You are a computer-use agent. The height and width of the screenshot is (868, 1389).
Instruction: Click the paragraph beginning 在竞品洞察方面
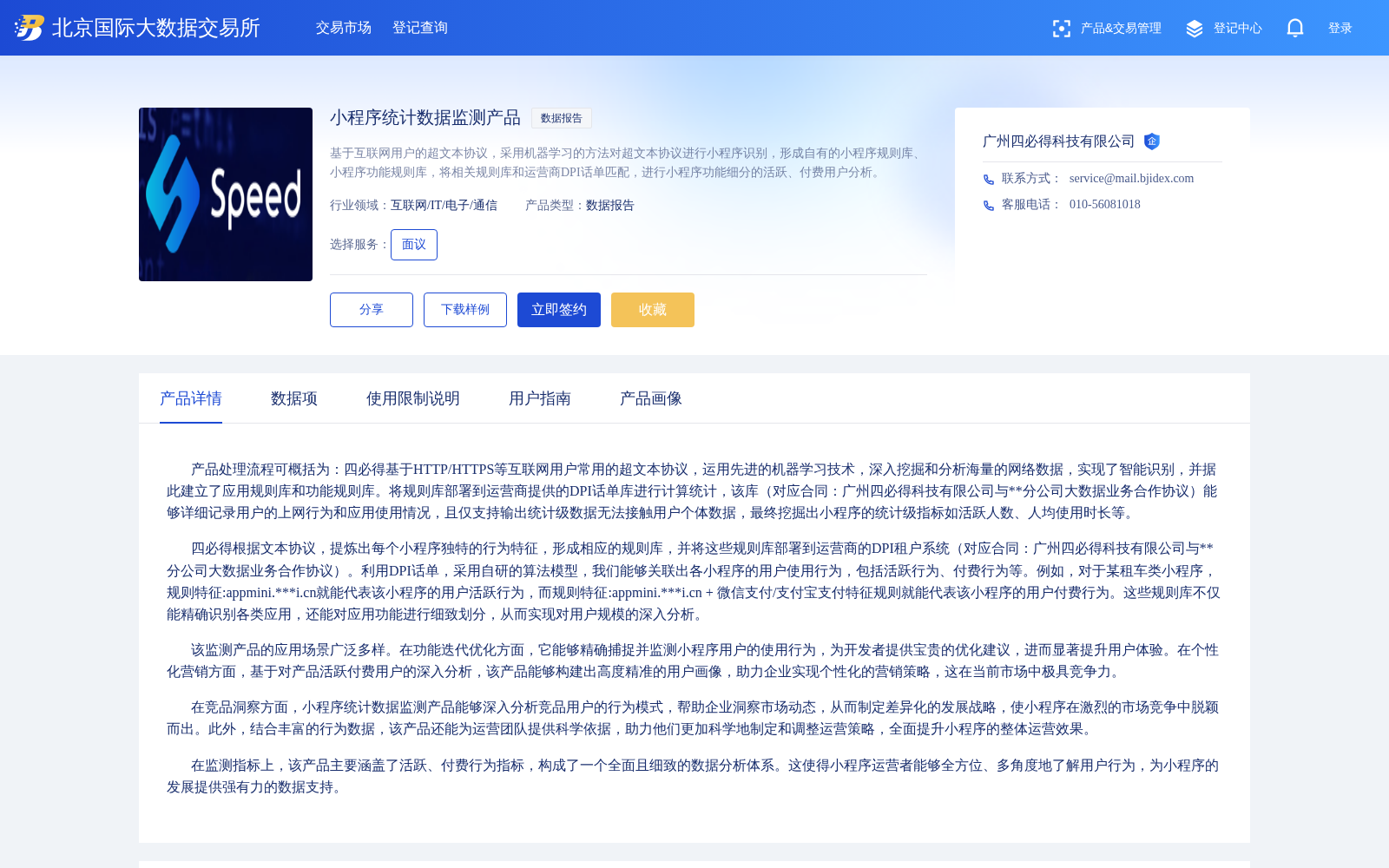694,719
